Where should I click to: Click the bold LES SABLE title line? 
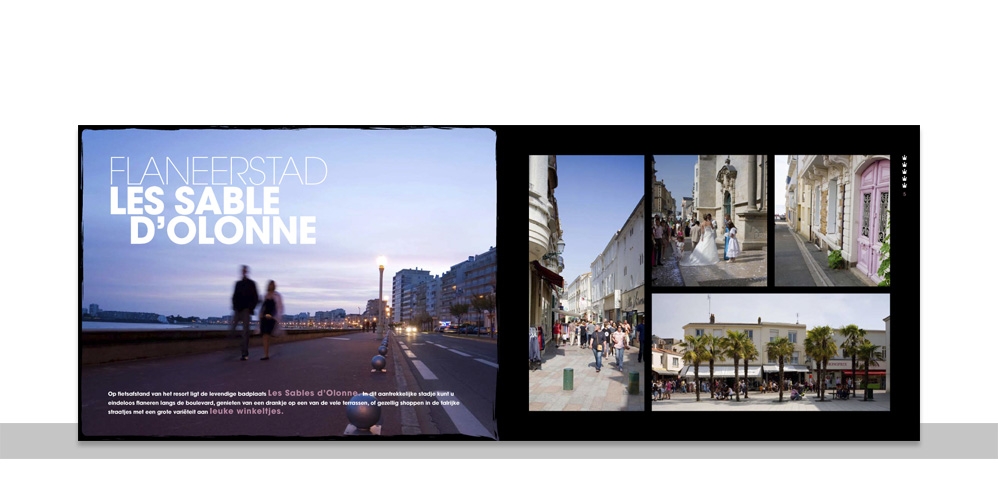point(194,201)
